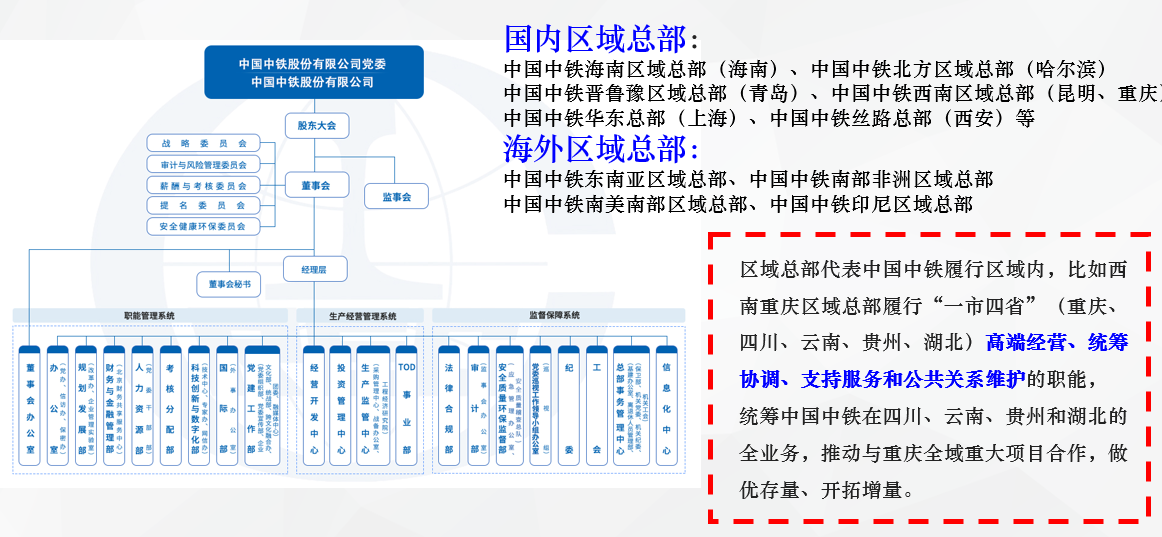Select the 战略委员会 box

pyautogui.click(x=204, y=143)
